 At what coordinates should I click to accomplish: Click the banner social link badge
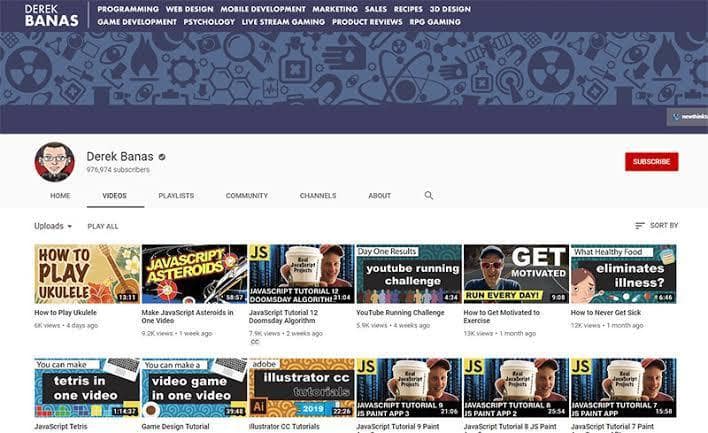point(688,116)
